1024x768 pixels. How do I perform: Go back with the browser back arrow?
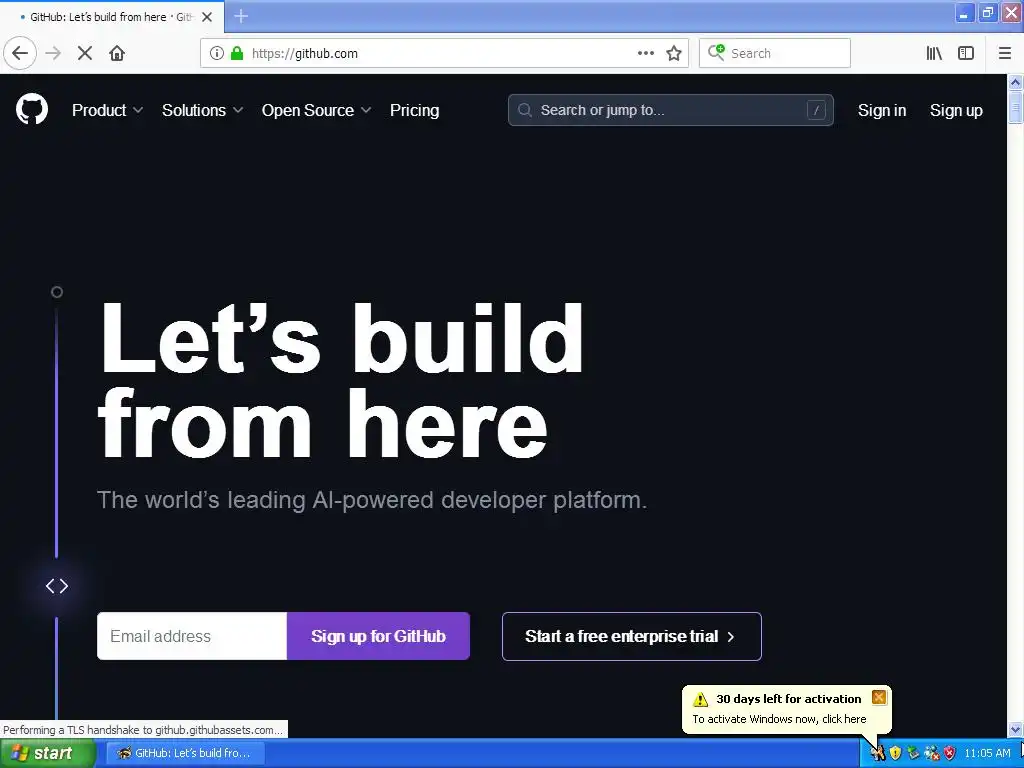tap(20, 53)
